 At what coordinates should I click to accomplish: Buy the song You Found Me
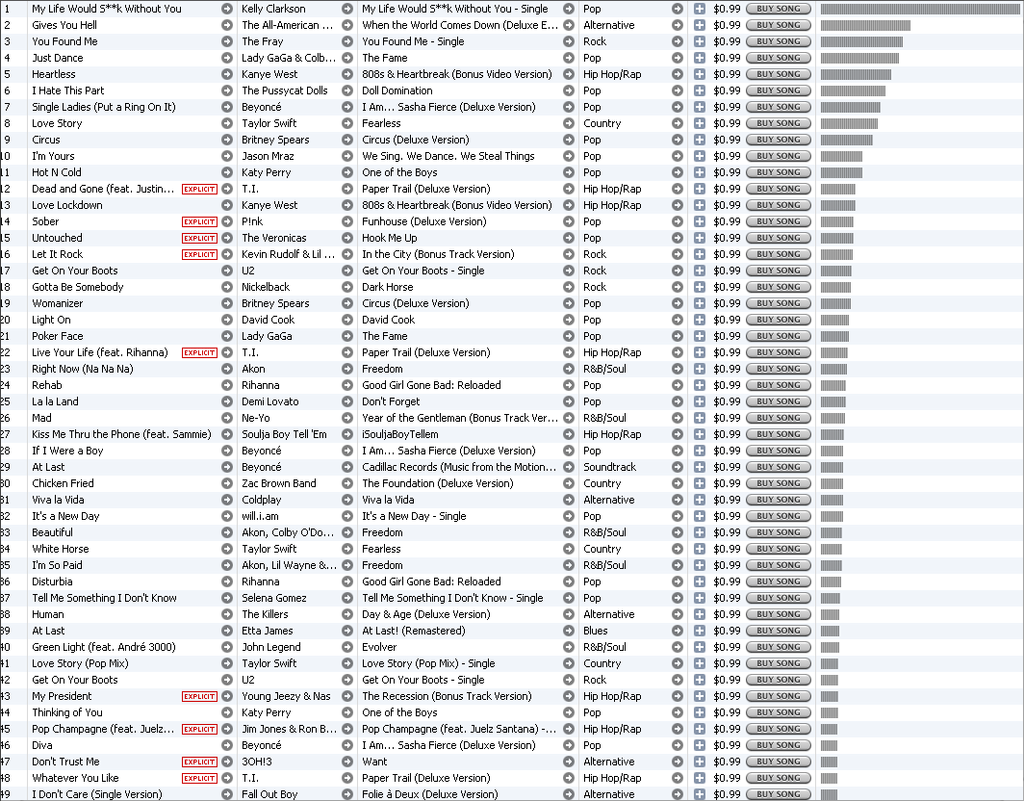778,42
